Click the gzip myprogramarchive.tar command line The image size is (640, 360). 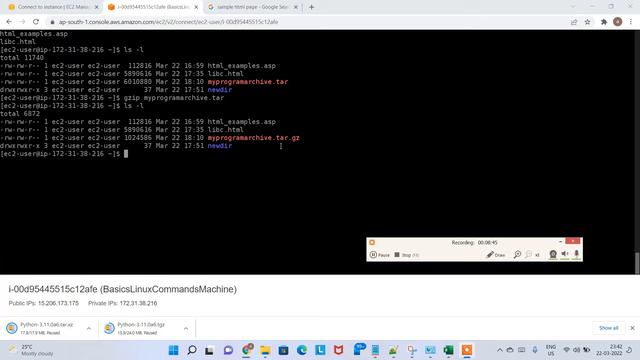[x=112, y=98]
